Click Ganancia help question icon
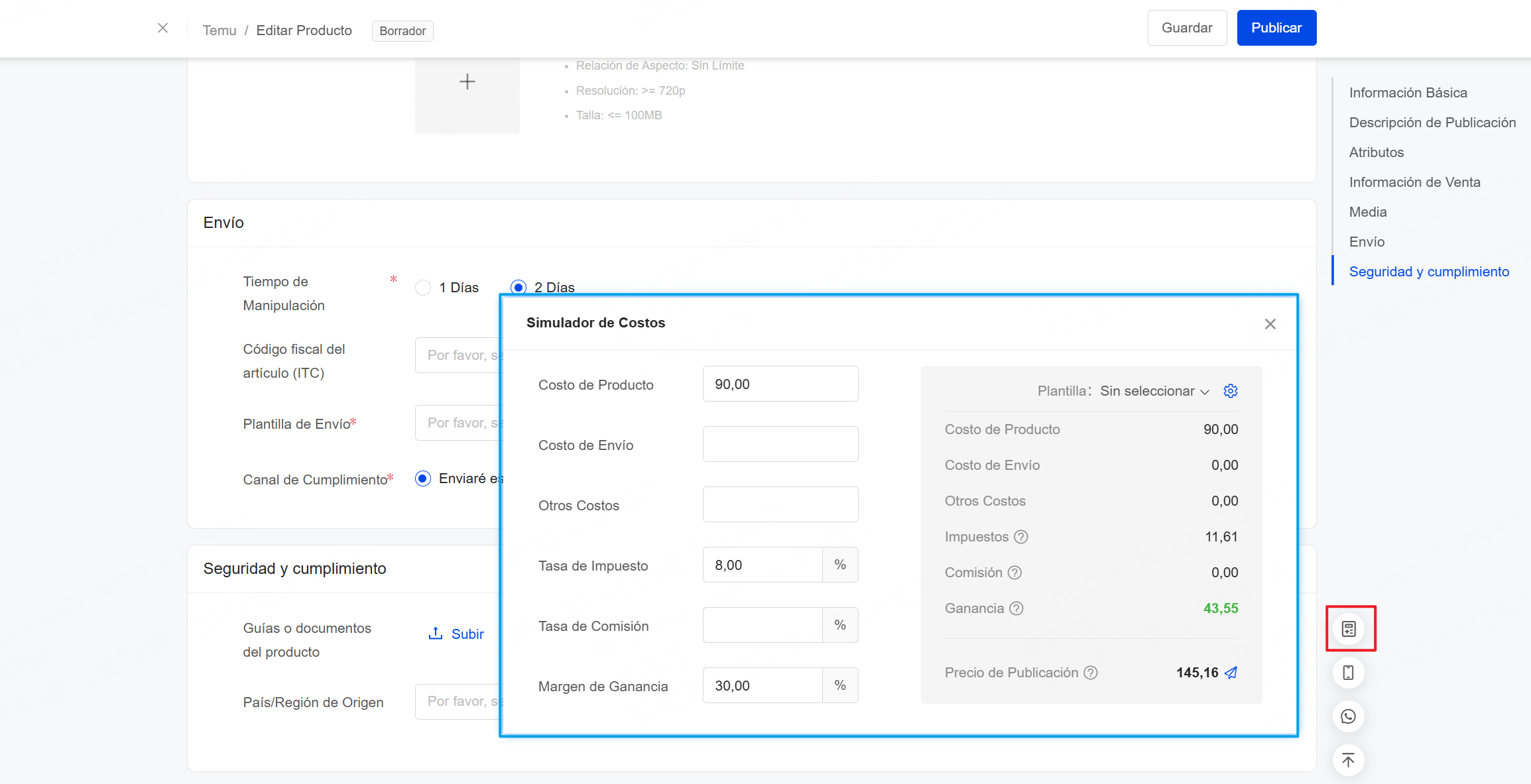Screen dimensions: 1531x784 [x=1016, y=608]
